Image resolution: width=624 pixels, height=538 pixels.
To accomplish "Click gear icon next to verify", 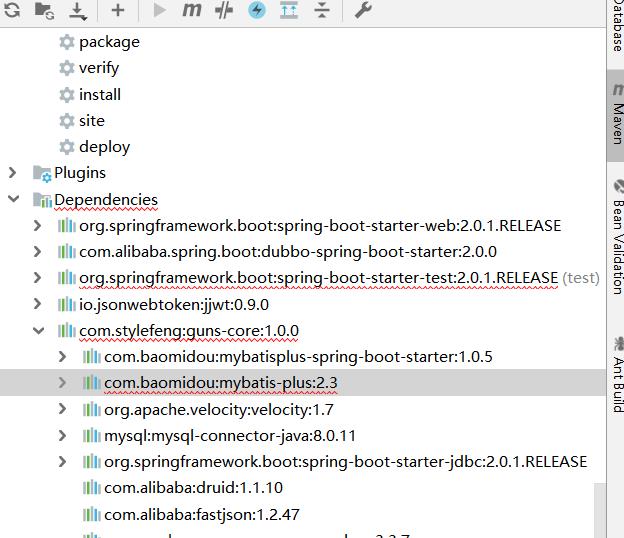I will click(x=66, y=68).
